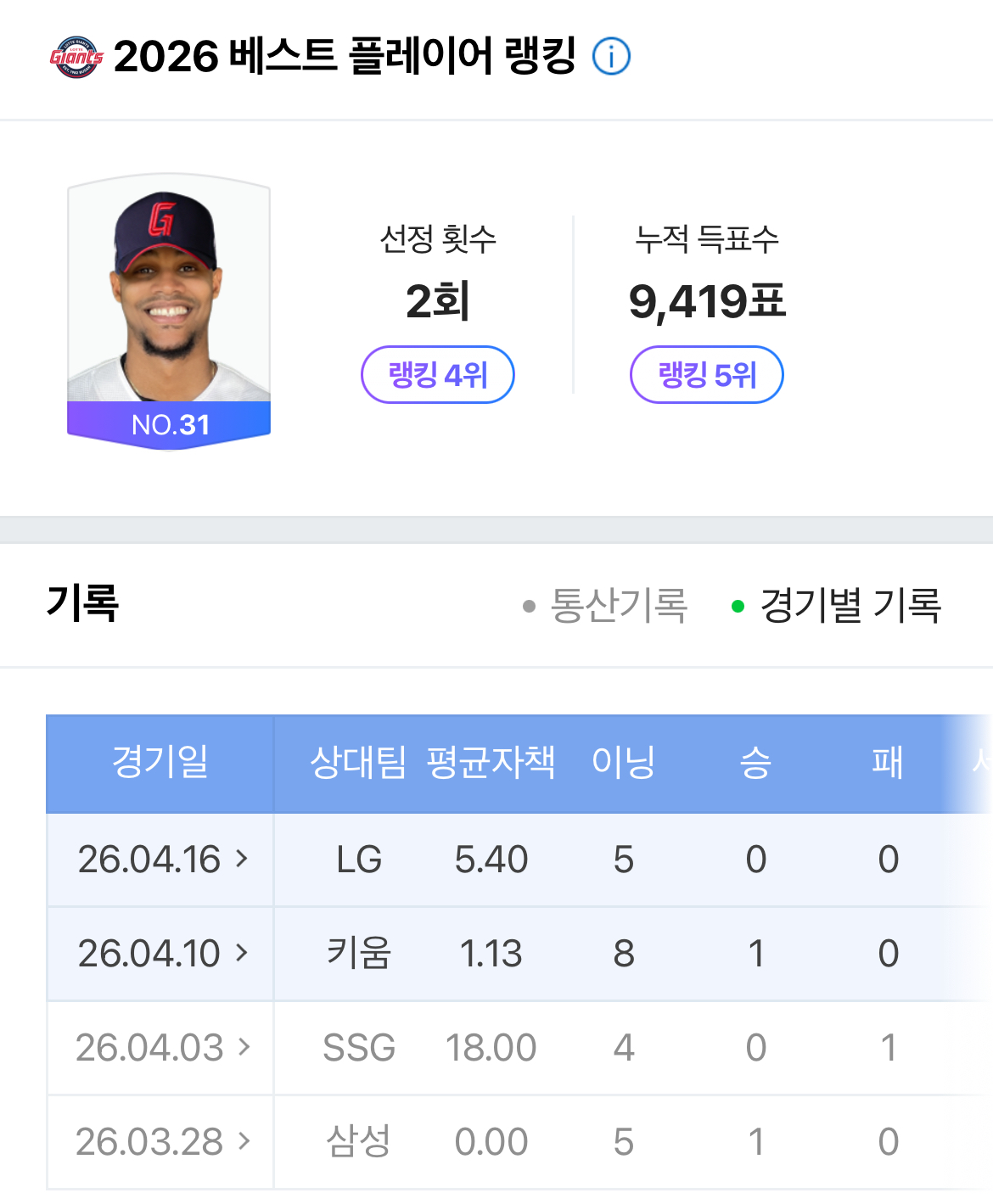Click the 패 column header
993x1204 pixels.
888,762
